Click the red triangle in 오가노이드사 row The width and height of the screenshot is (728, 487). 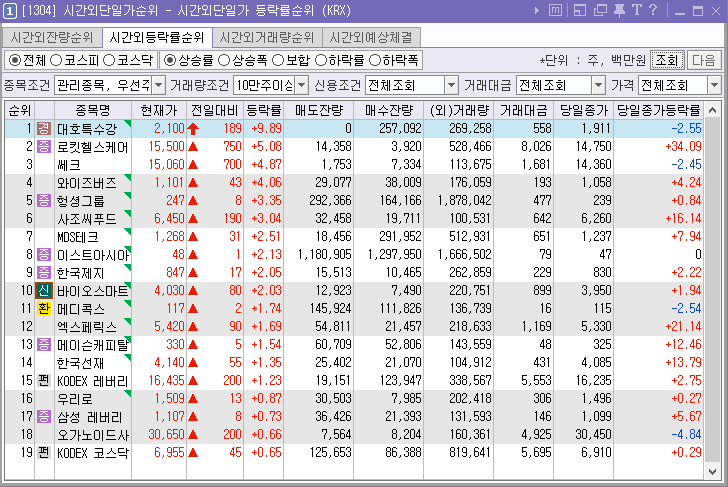click(x=193, y=435)
